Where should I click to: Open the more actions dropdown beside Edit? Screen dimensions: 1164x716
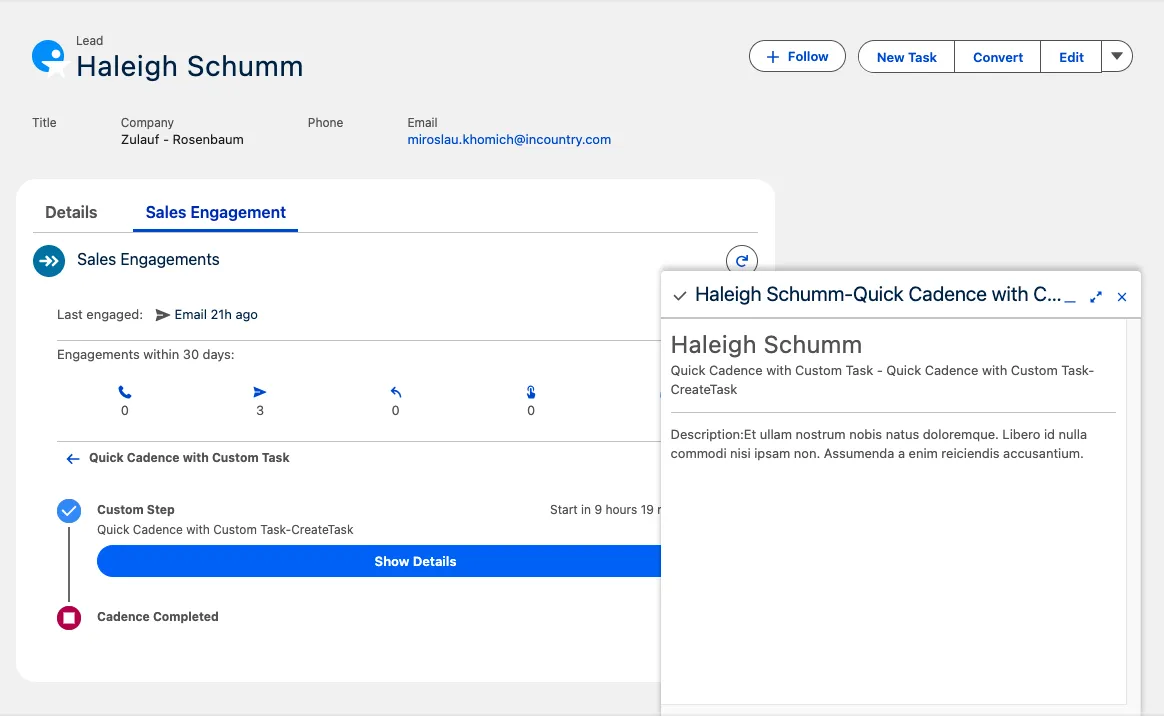tap(1117, 56)
